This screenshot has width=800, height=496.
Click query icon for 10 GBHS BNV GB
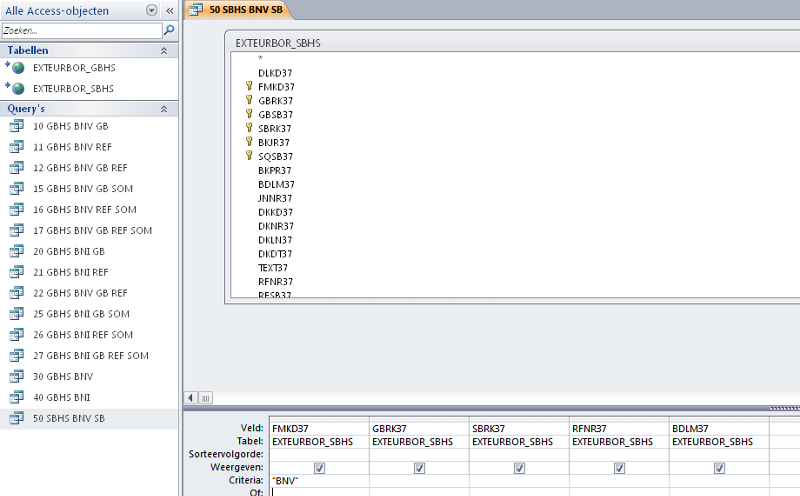click(x=17, y=126)
